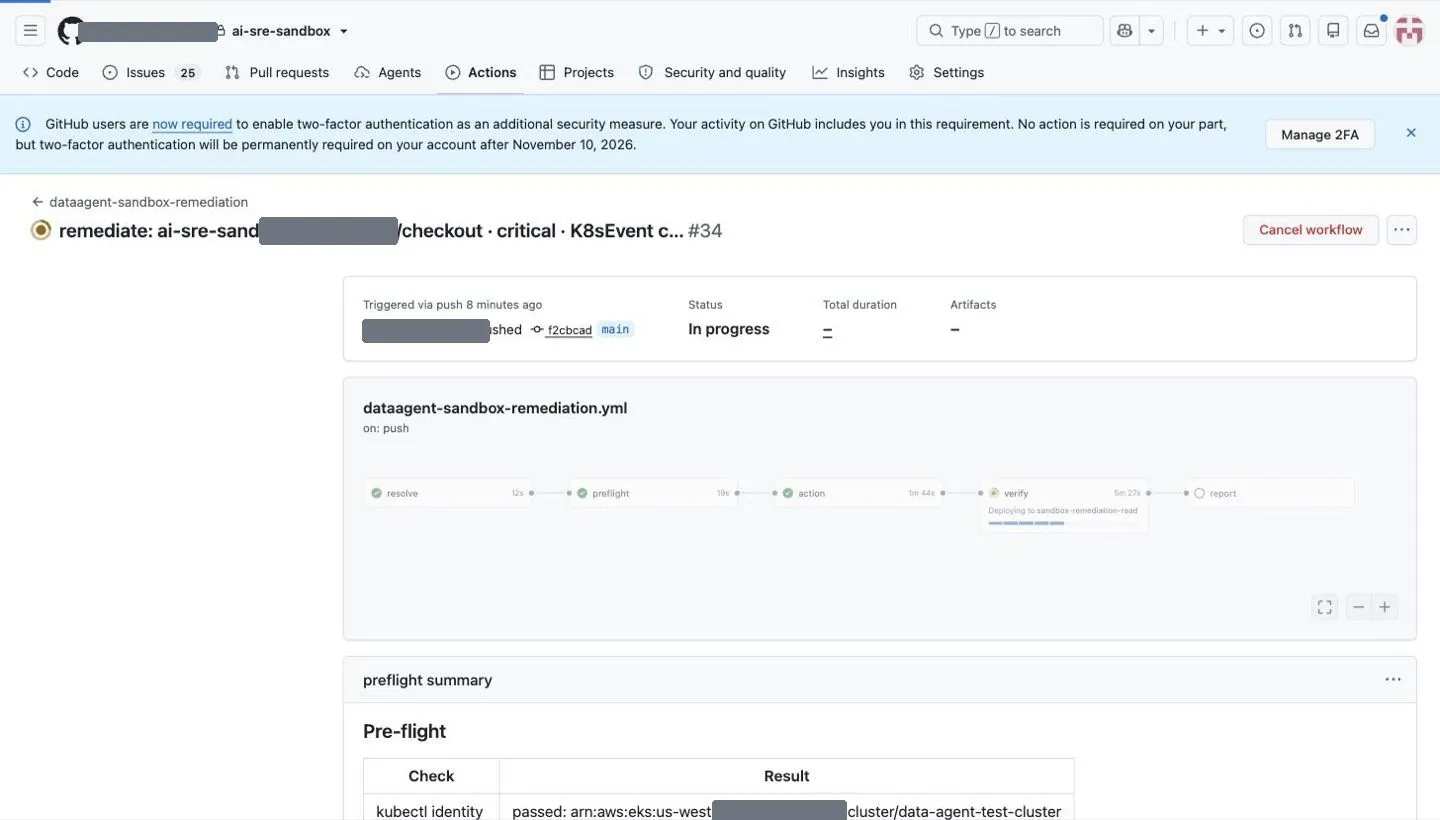The height and width of the screenshot is (820, 1440).
Task: Open the verify job node
Action: (x=1065, y=505)
